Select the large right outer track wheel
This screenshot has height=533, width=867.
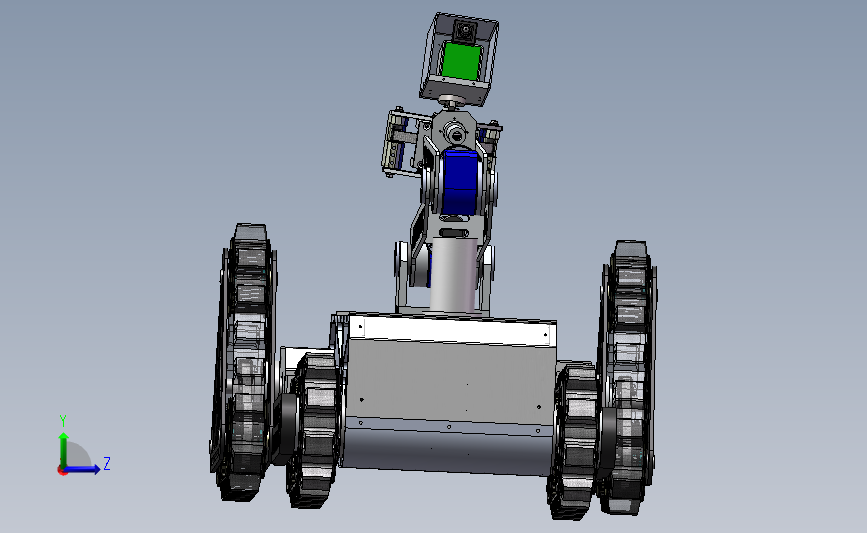point(628,378)
